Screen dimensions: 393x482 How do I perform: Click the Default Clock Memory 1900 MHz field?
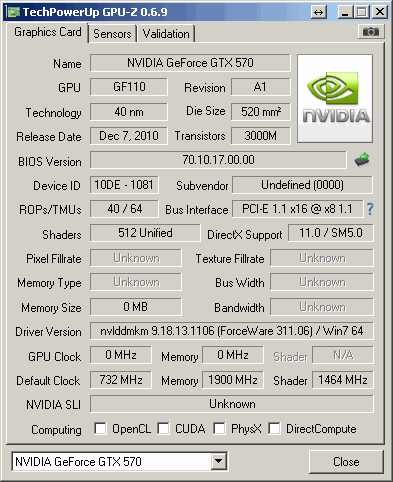point(233,380)
